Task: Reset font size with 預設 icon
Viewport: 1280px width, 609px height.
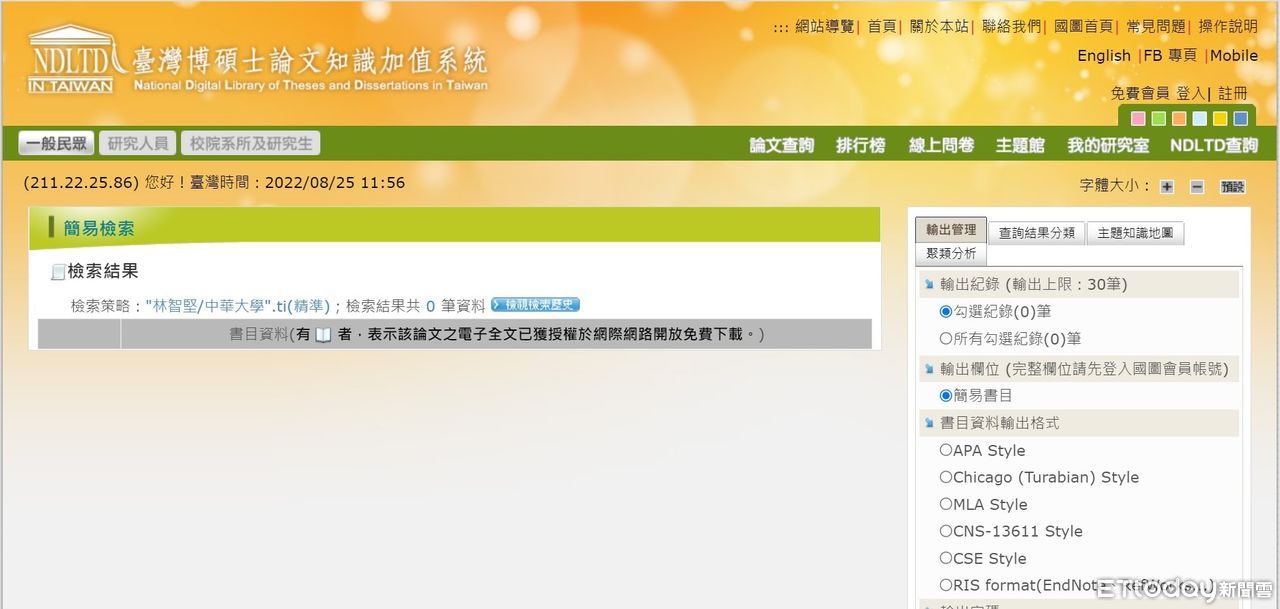Action: click(1233, 187)
